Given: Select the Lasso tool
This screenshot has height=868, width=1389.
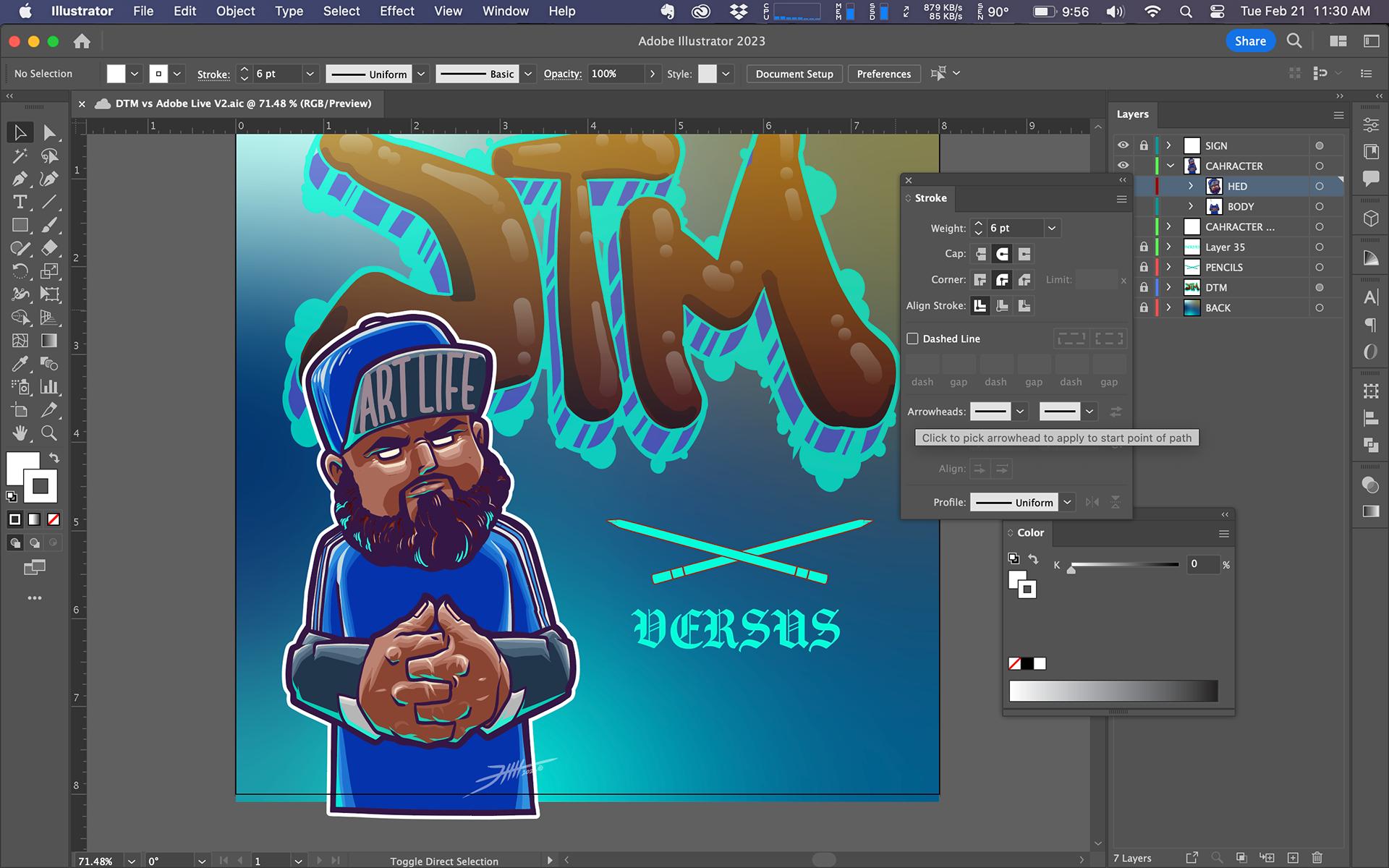Looking at the screenshot, I should click(49, 156).
